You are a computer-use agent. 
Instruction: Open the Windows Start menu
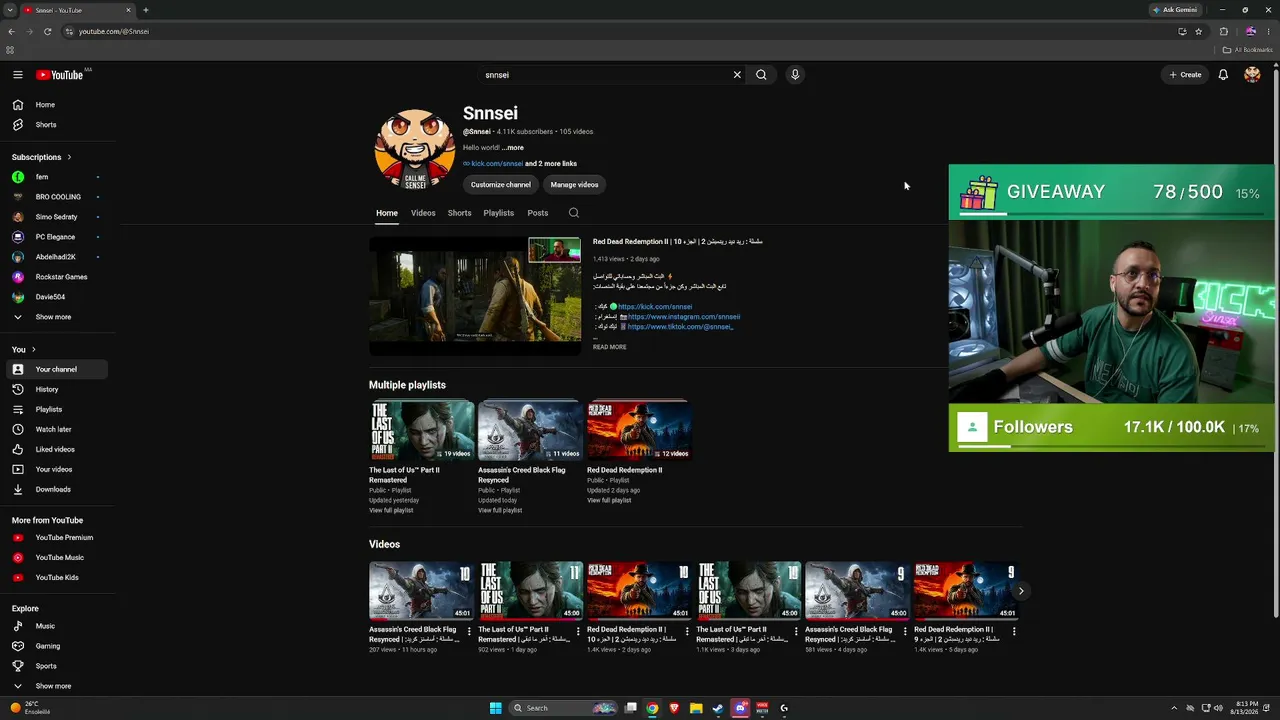tap(495, 708)
